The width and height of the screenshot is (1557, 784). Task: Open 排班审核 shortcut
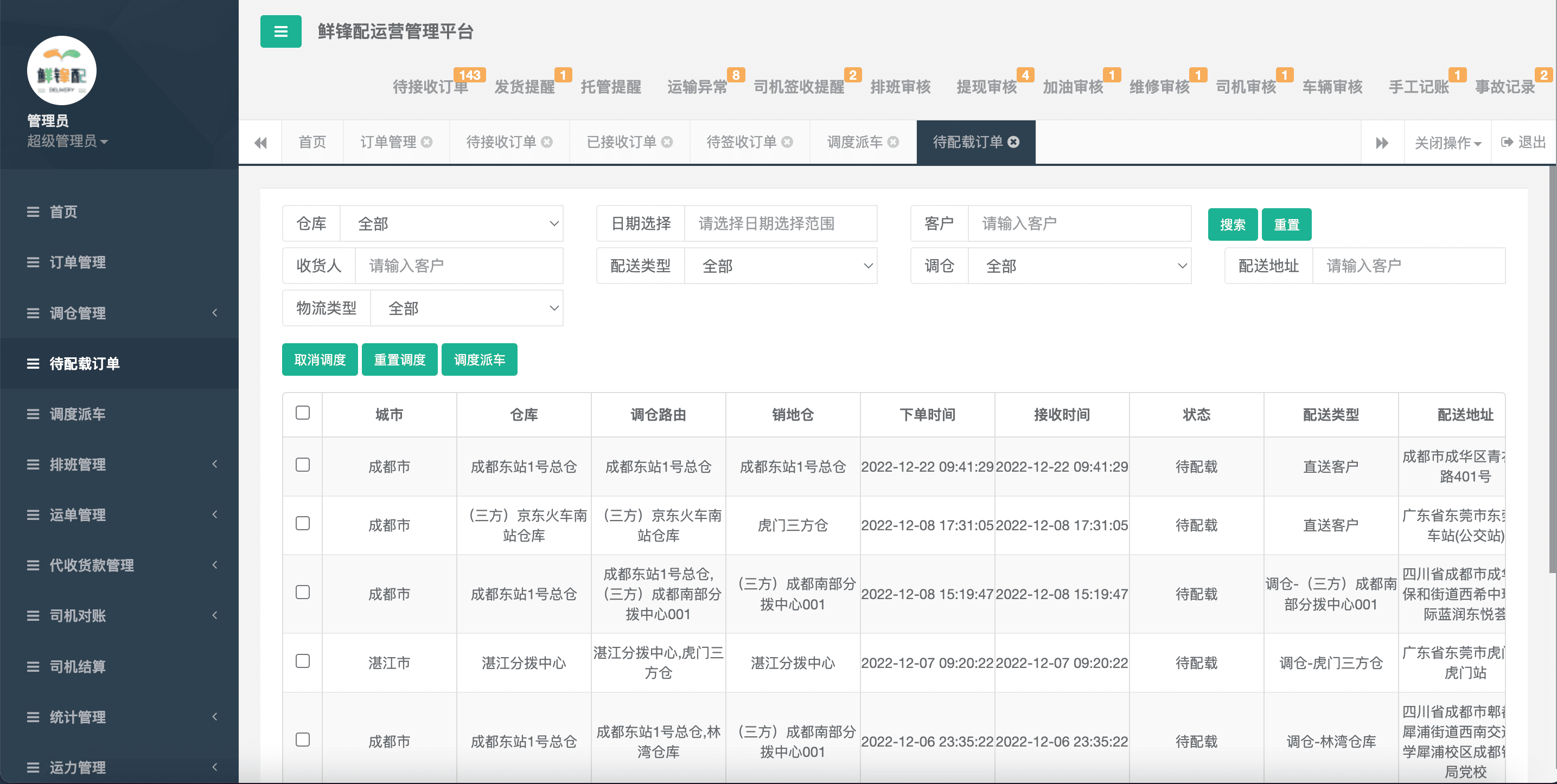click(x=901, y=87)
